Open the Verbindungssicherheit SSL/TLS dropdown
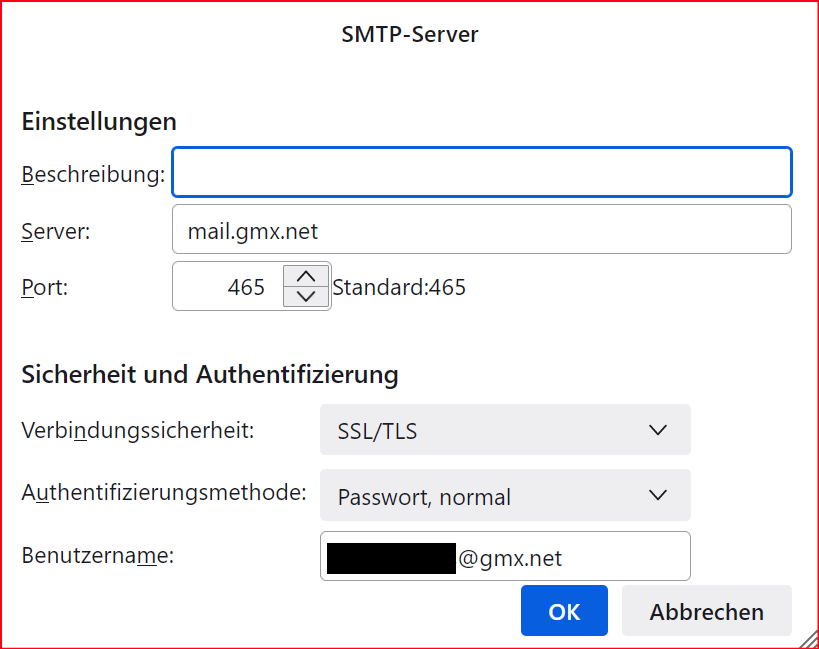The width and height of the screenshot is (819, 649). pyautogui.click(x=505, y=430)
